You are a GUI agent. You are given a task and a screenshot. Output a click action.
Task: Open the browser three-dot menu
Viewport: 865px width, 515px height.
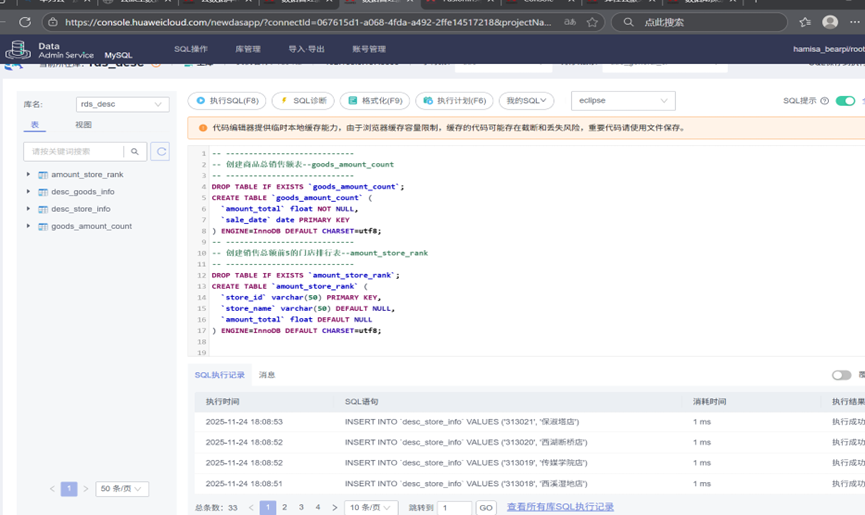point(855,22)
